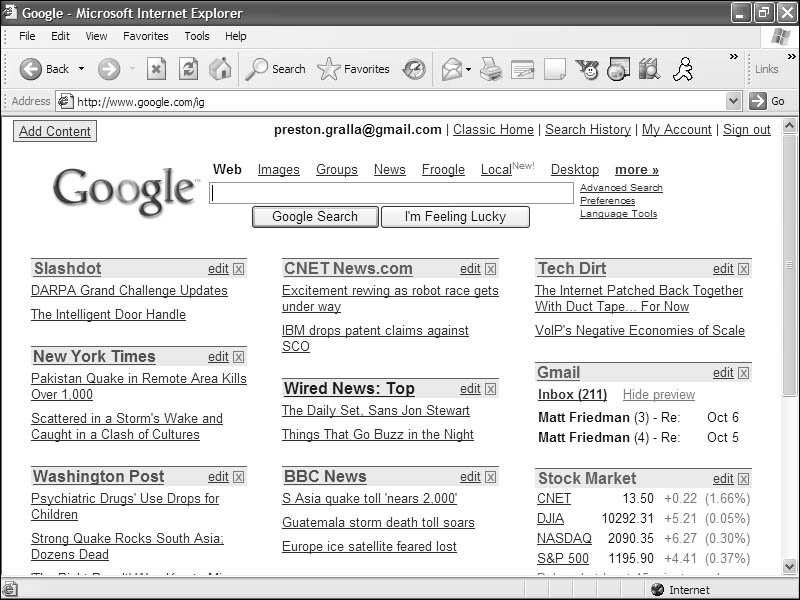Open the Mail button dropdown arrow

coord(468,69)
